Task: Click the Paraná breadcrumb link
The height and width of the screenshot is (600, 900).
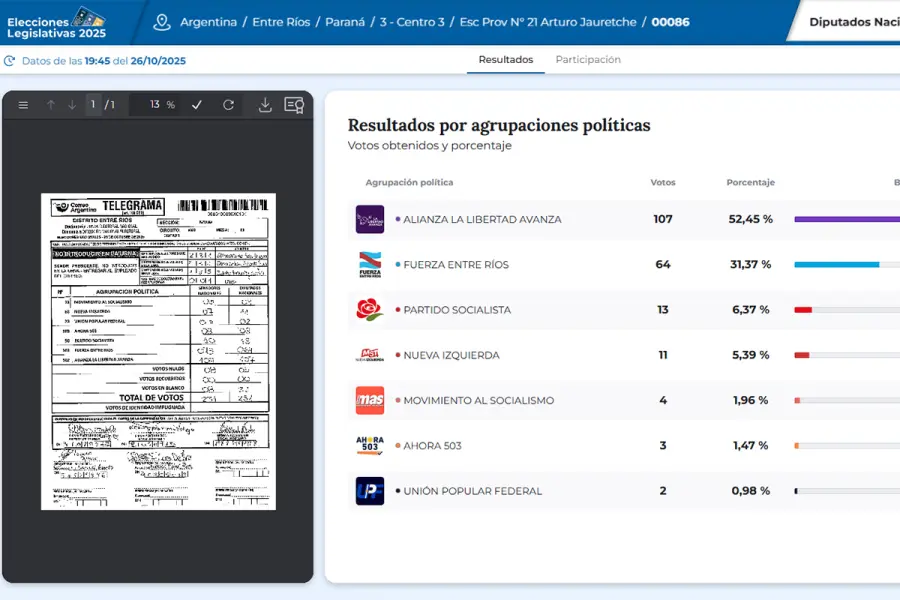Action: (345, 22)
